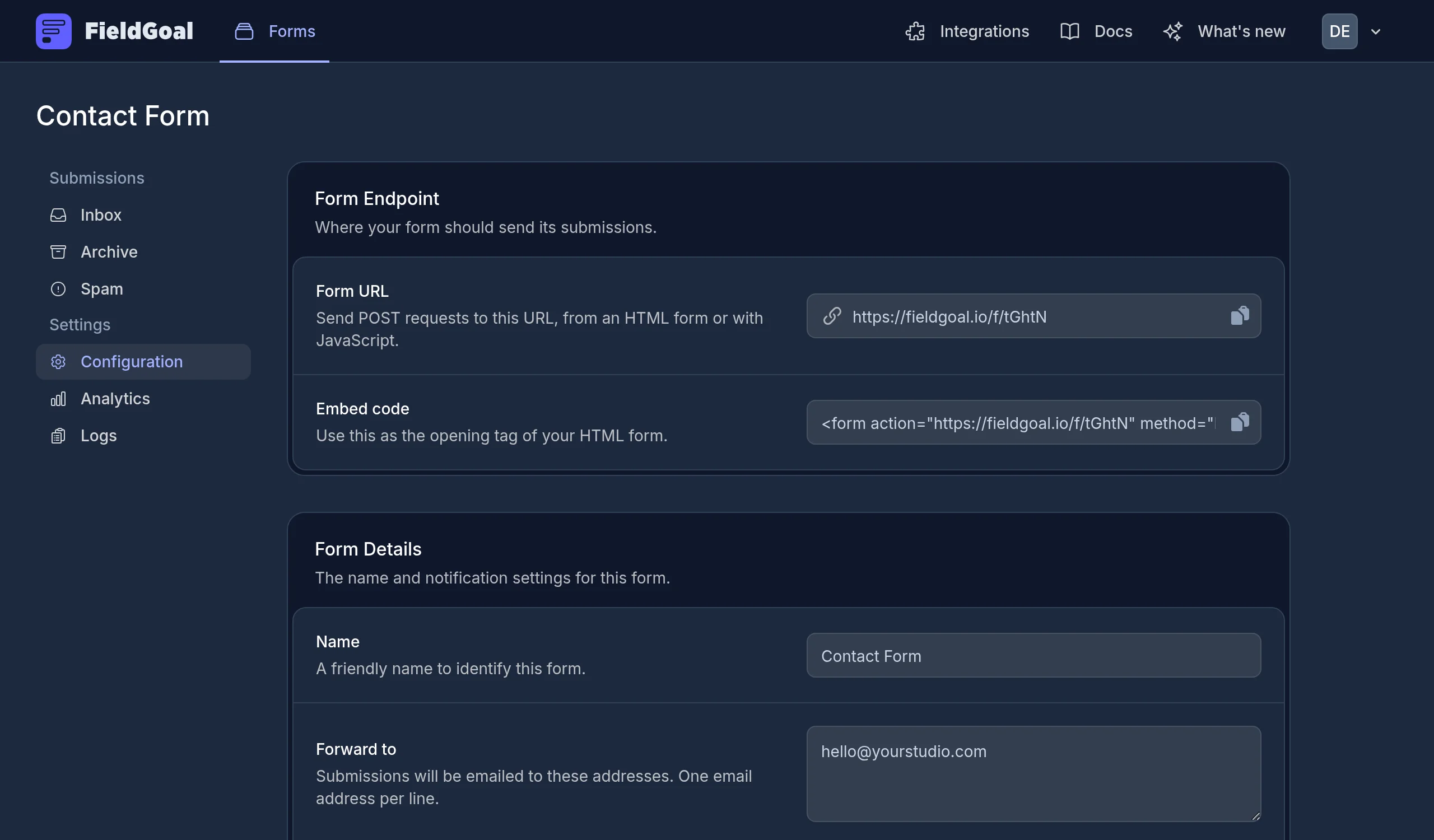Click the Forward to email textarea
Viewport: 1434px width, 840px height.
(1033, 773)
